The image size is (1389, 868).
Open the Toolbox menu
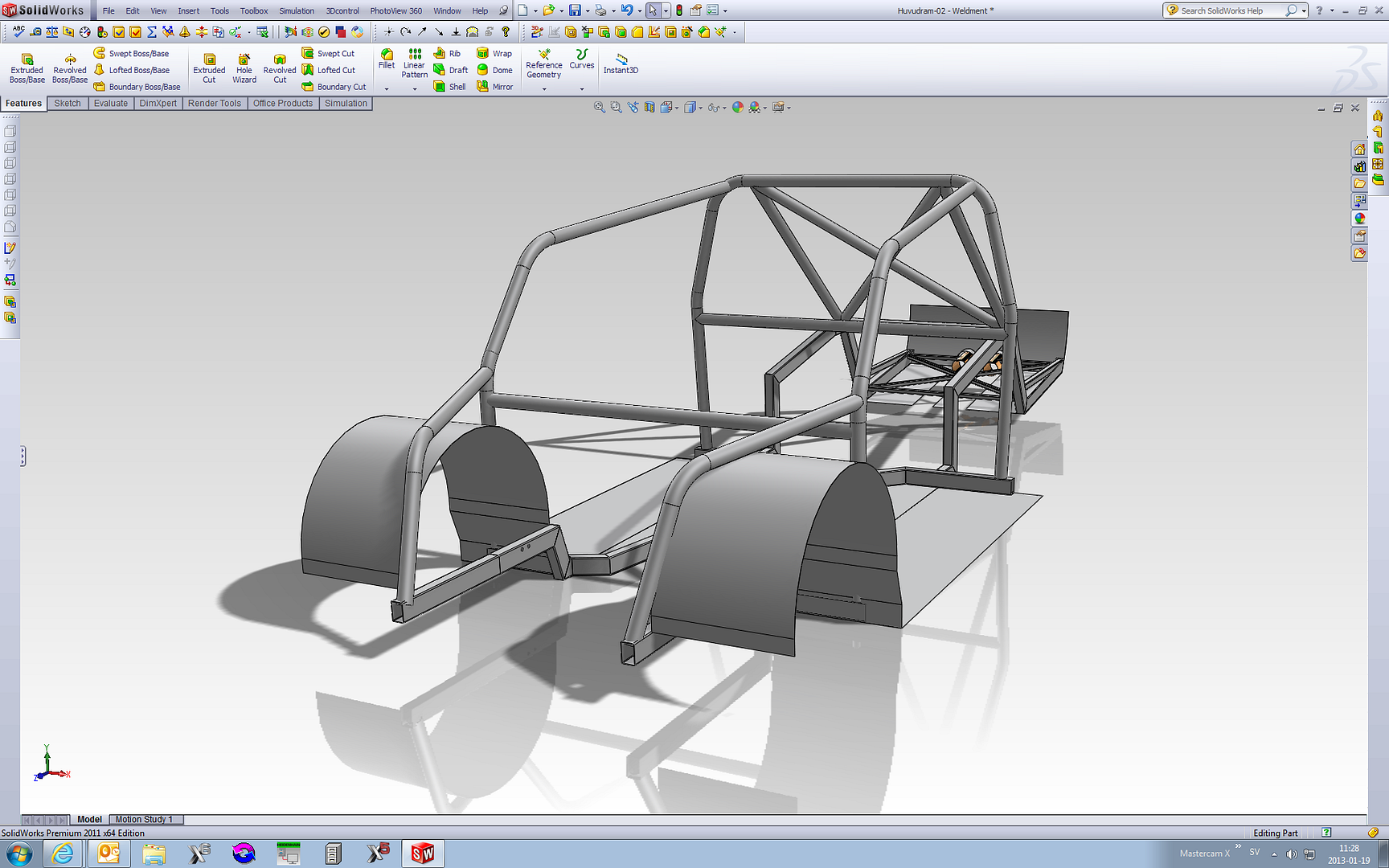(254, 10)
